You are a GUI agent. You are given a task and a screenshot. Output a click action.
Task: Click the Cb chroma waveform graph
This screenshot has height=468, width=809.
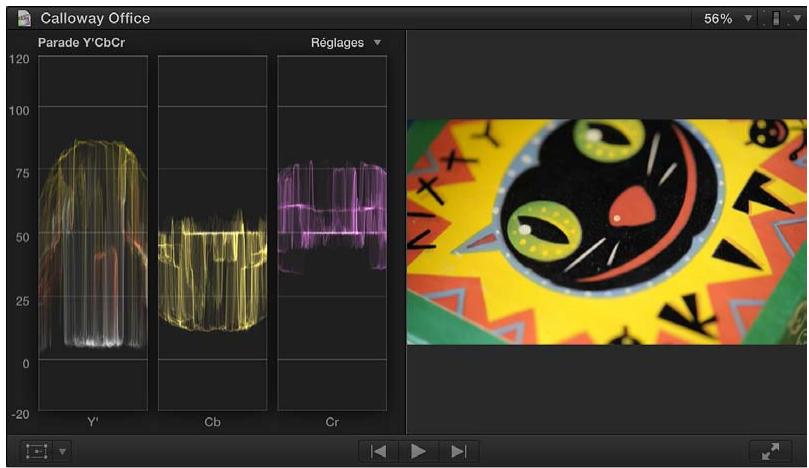tap(213, 233)
